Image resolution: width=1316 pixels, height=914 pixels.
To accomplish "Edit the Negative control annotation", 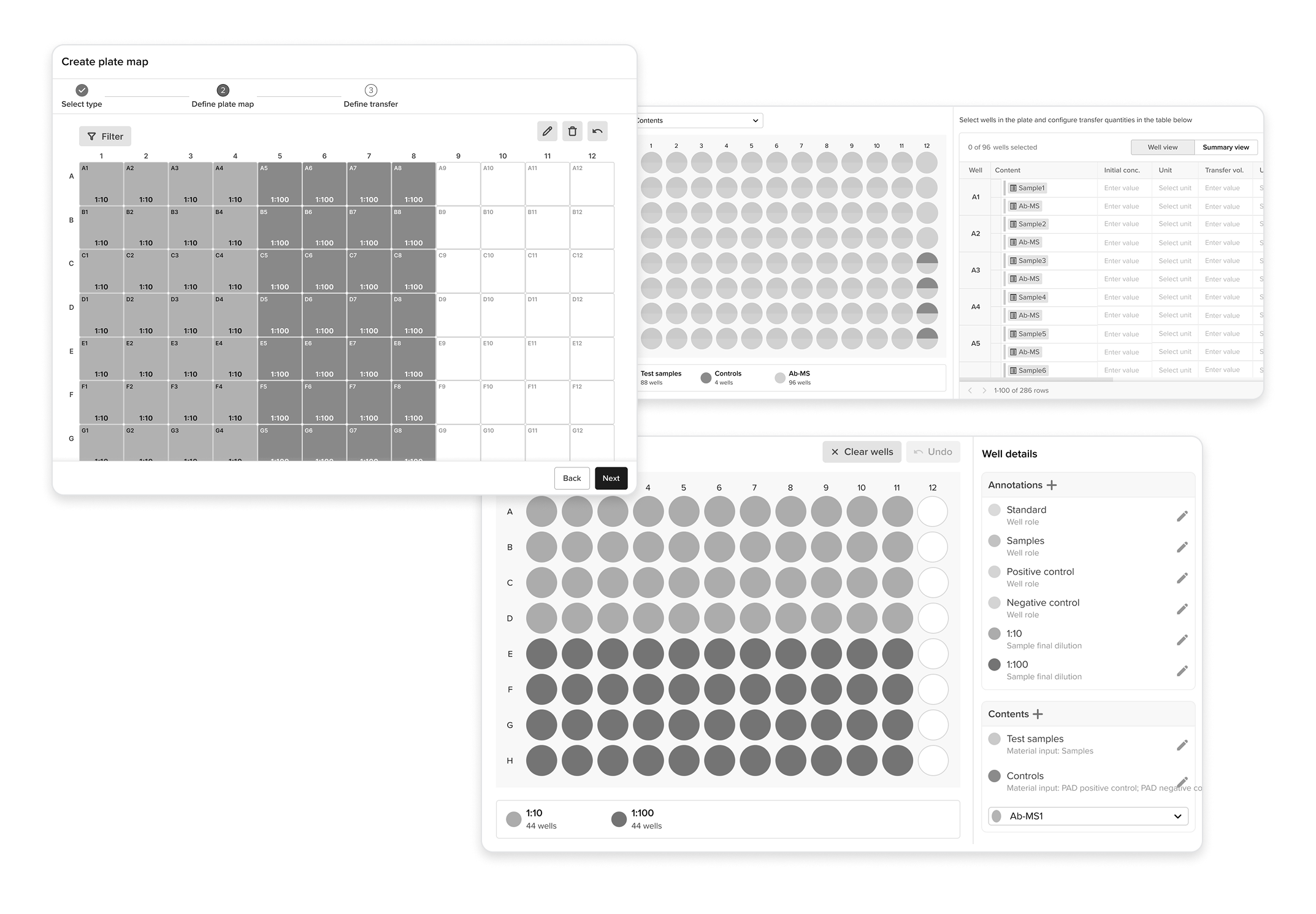I will coord(1182,609).
